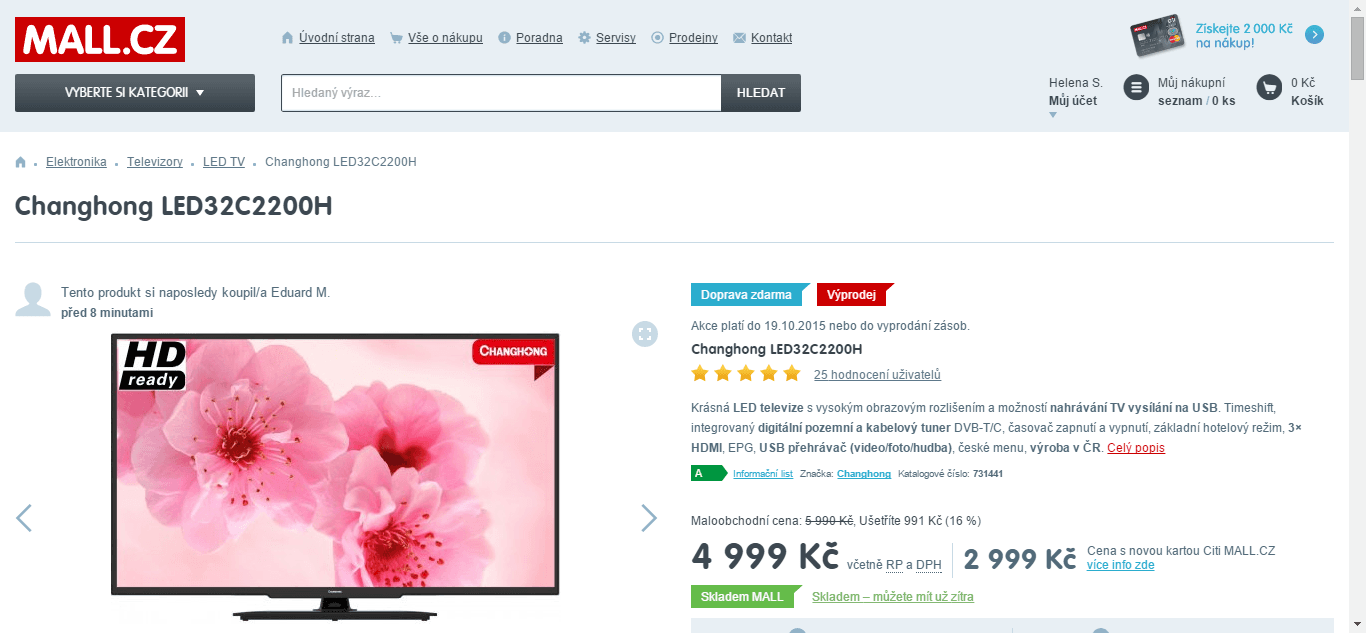Open the shopping list icon
This screenshot has width=1366, height=633.
point(1136,88)
